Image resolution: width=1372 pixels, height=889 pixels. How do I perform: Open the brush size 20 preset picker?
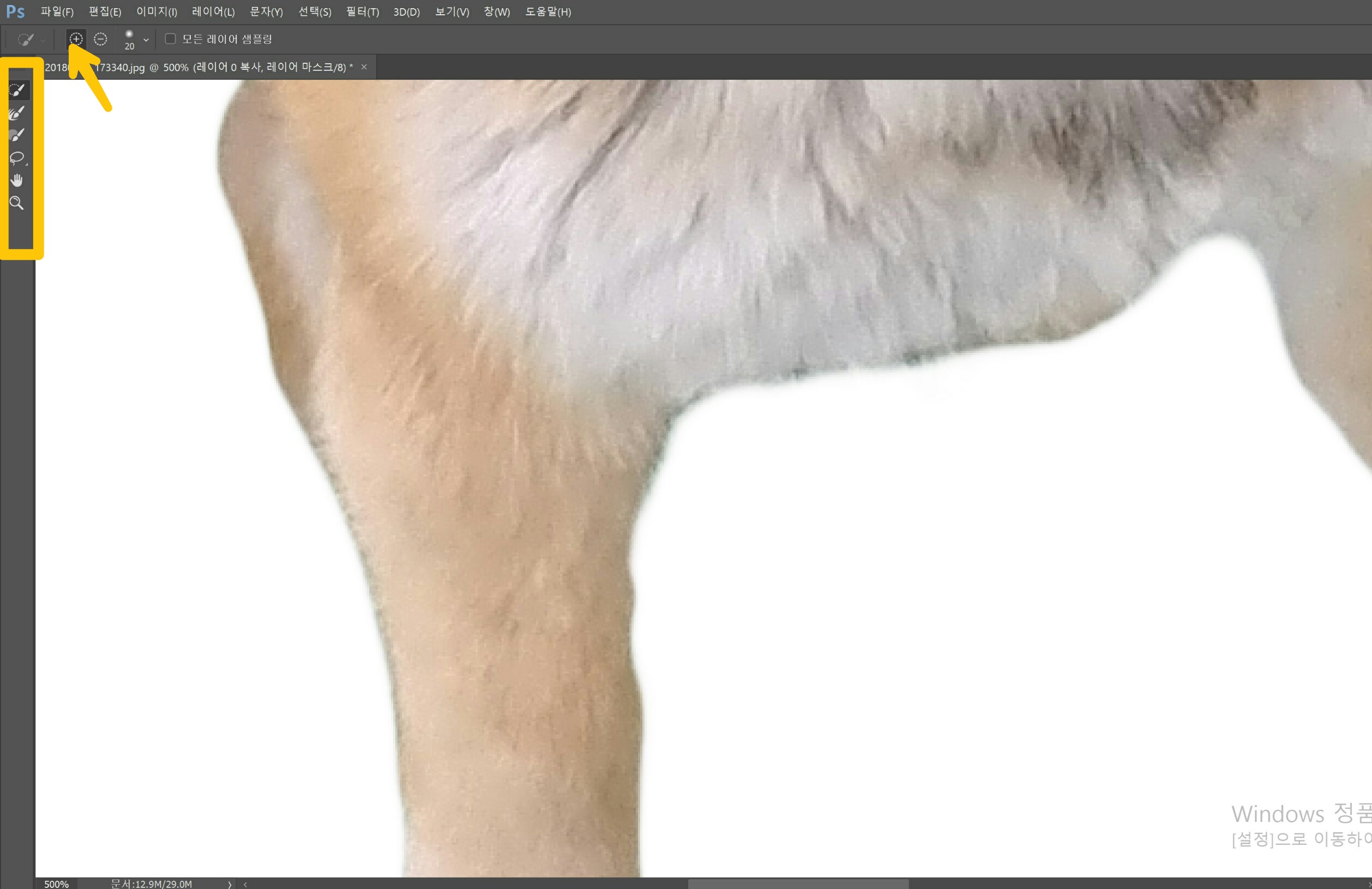tap(129, 39)
